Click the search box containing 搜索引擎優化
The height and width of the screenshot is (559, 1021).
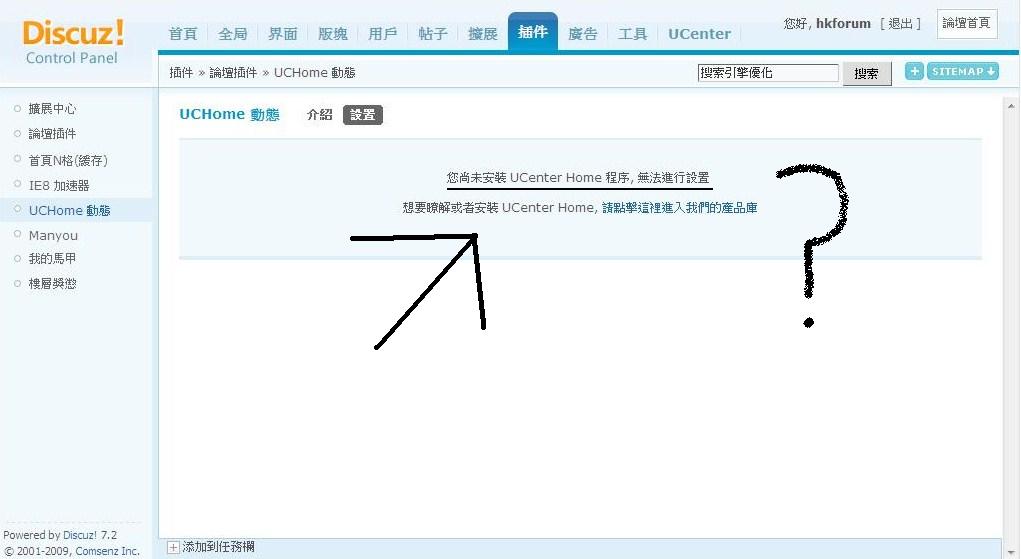point(768,73)
